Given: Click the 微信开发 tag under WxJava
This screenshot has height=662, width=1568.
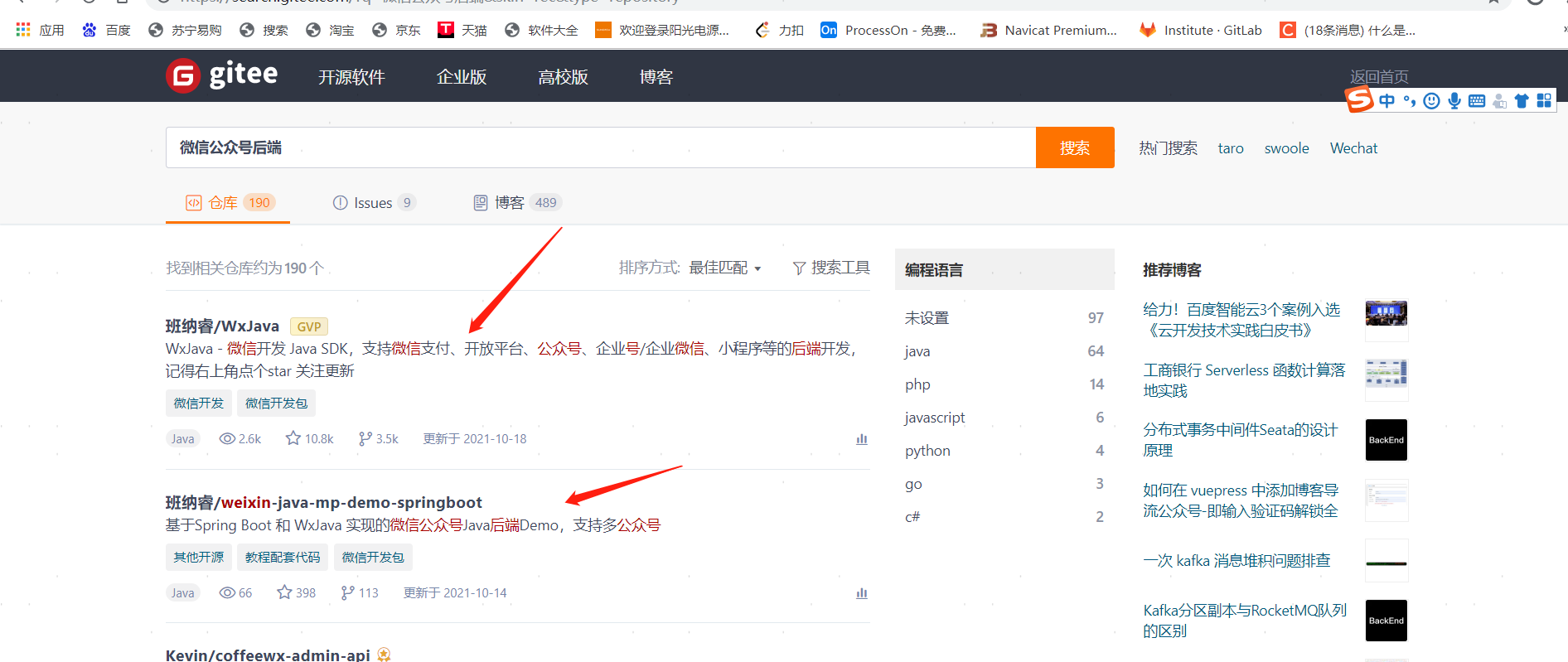Looking at the screenshot, I should 199,403.
